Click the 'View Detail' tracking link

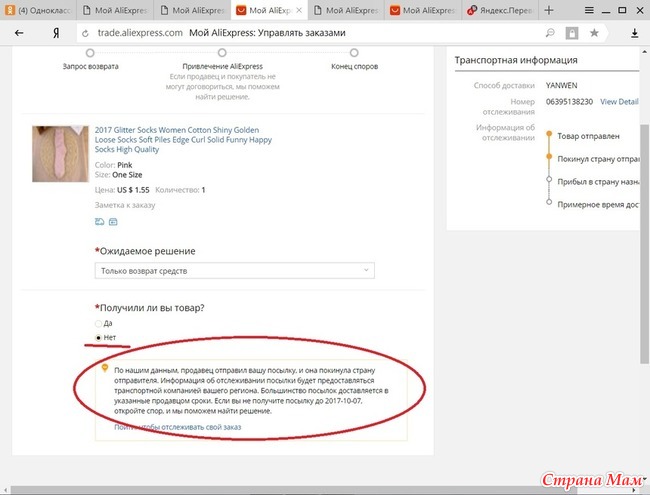[x=619, y=102]
